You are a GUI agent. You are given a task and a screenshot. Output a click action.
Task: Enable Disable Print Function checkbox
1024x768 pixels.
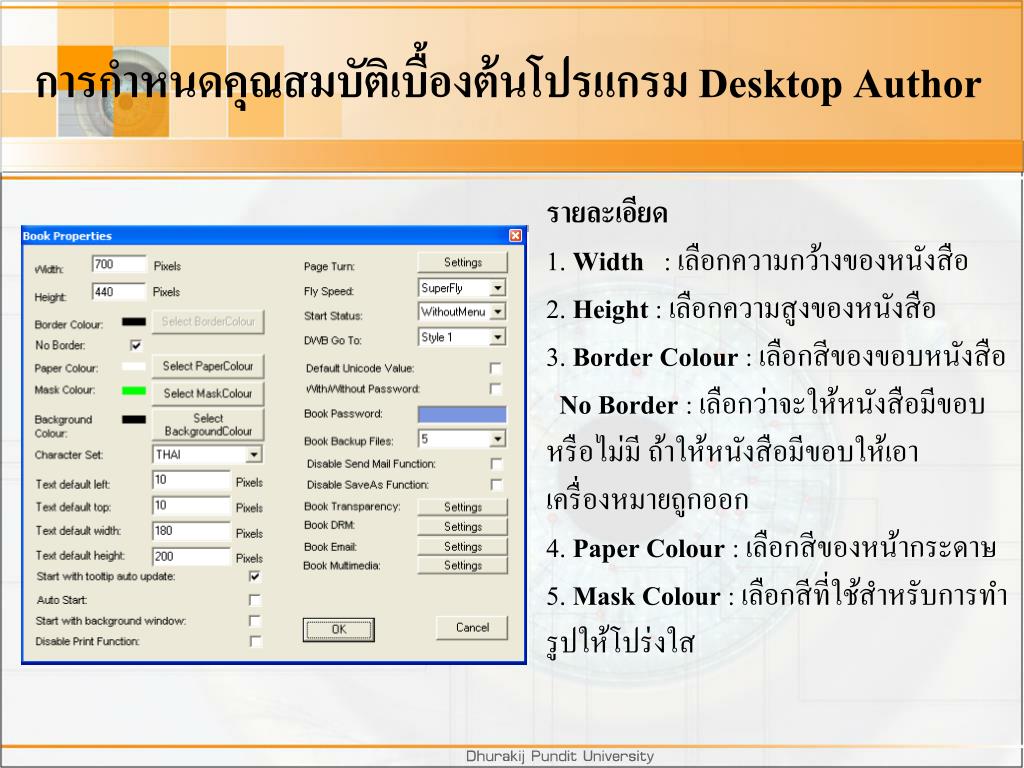coord(255,641)
